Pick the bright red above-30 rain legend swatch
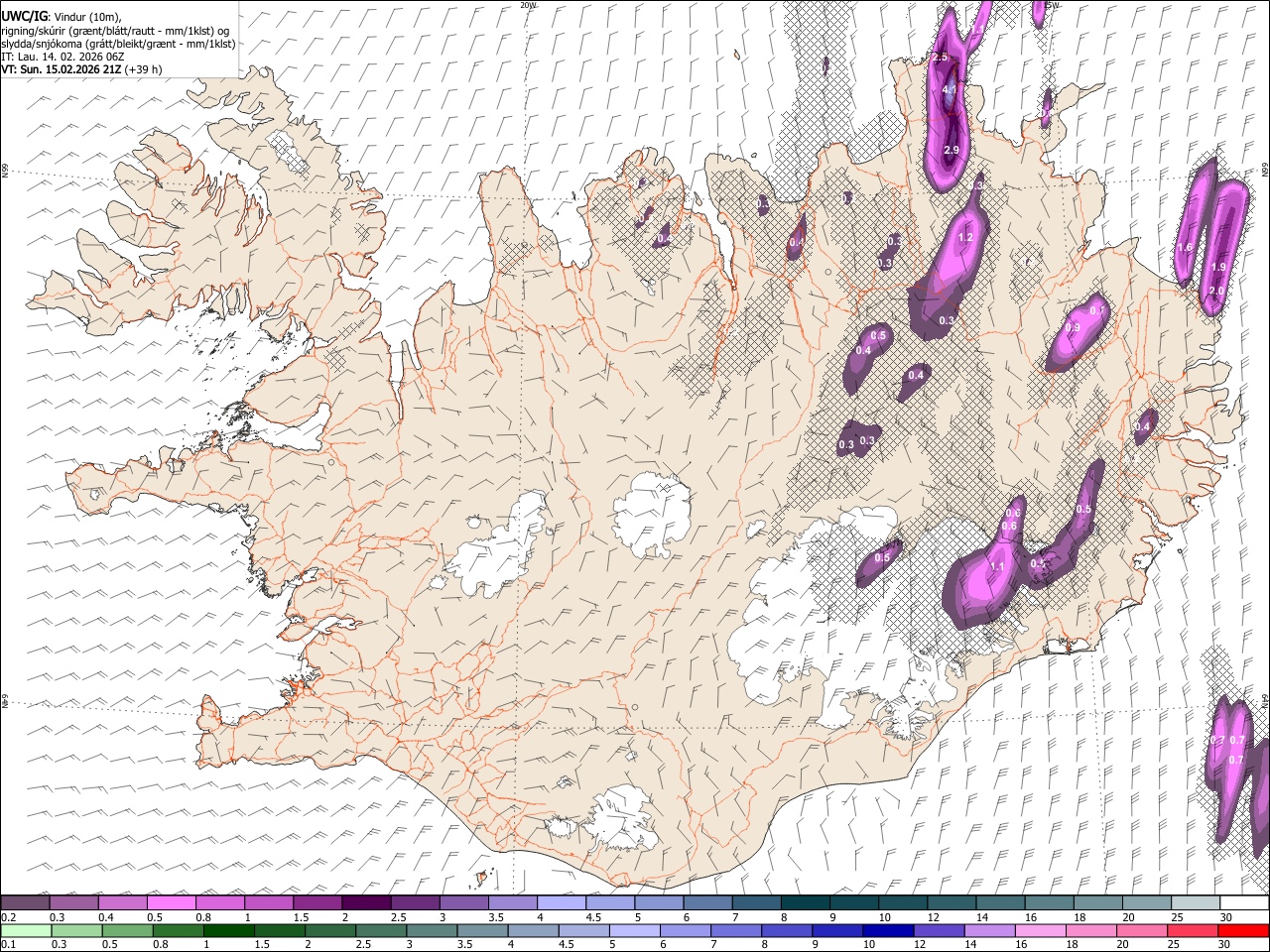Image resolution: width=1270 pixels, height=952 pixels. click(1242, 930)
